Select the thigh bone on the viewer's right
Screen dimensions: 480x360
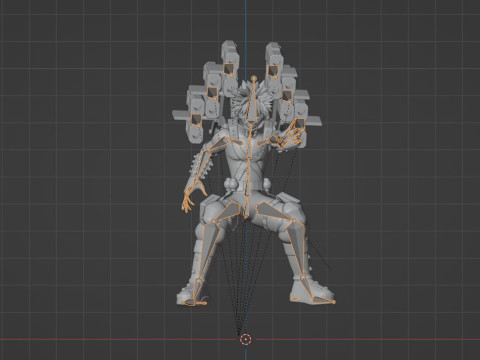(x=274, y=211)
